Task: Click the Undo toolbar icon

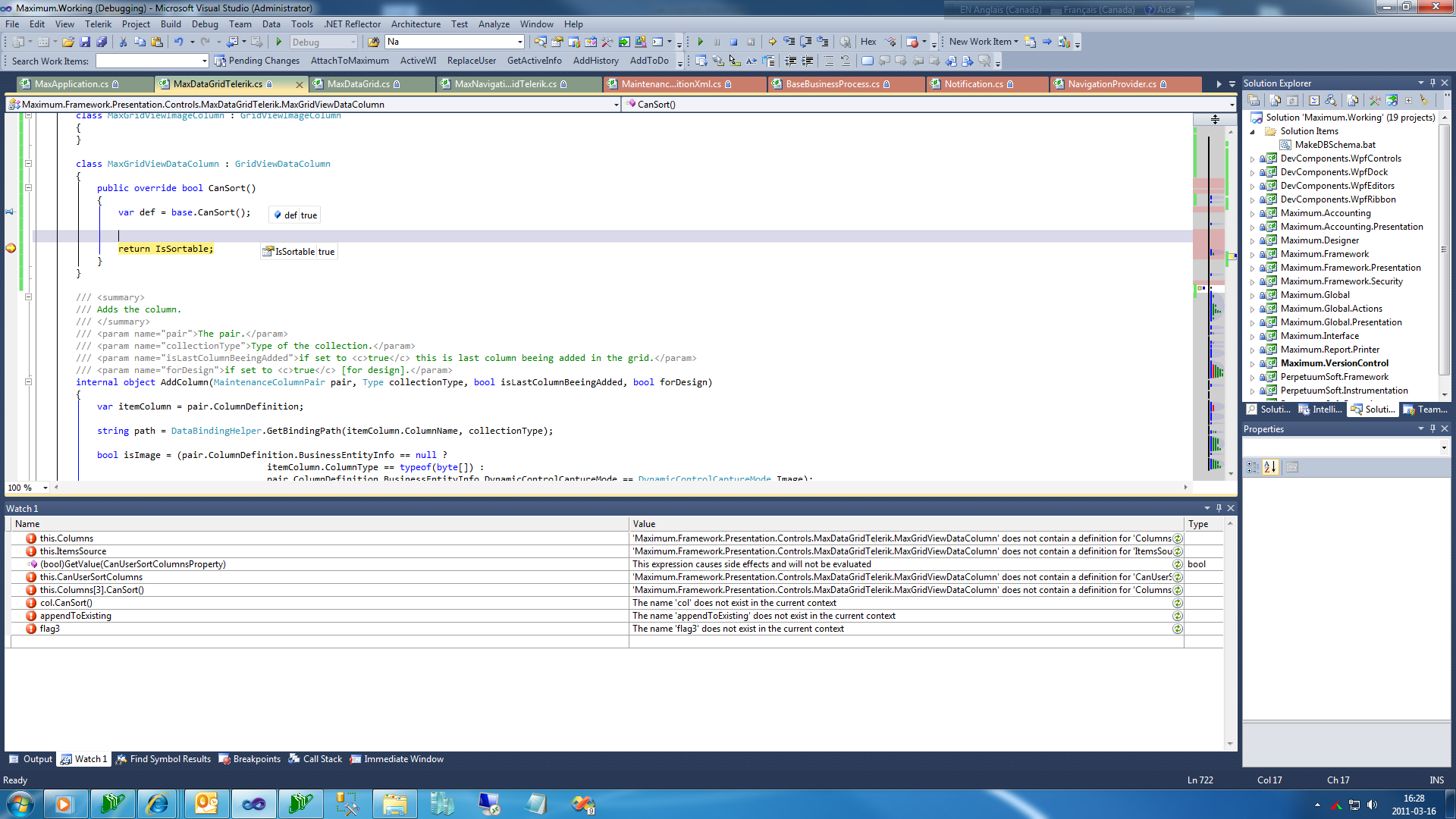Action: (x=178, y=42)
